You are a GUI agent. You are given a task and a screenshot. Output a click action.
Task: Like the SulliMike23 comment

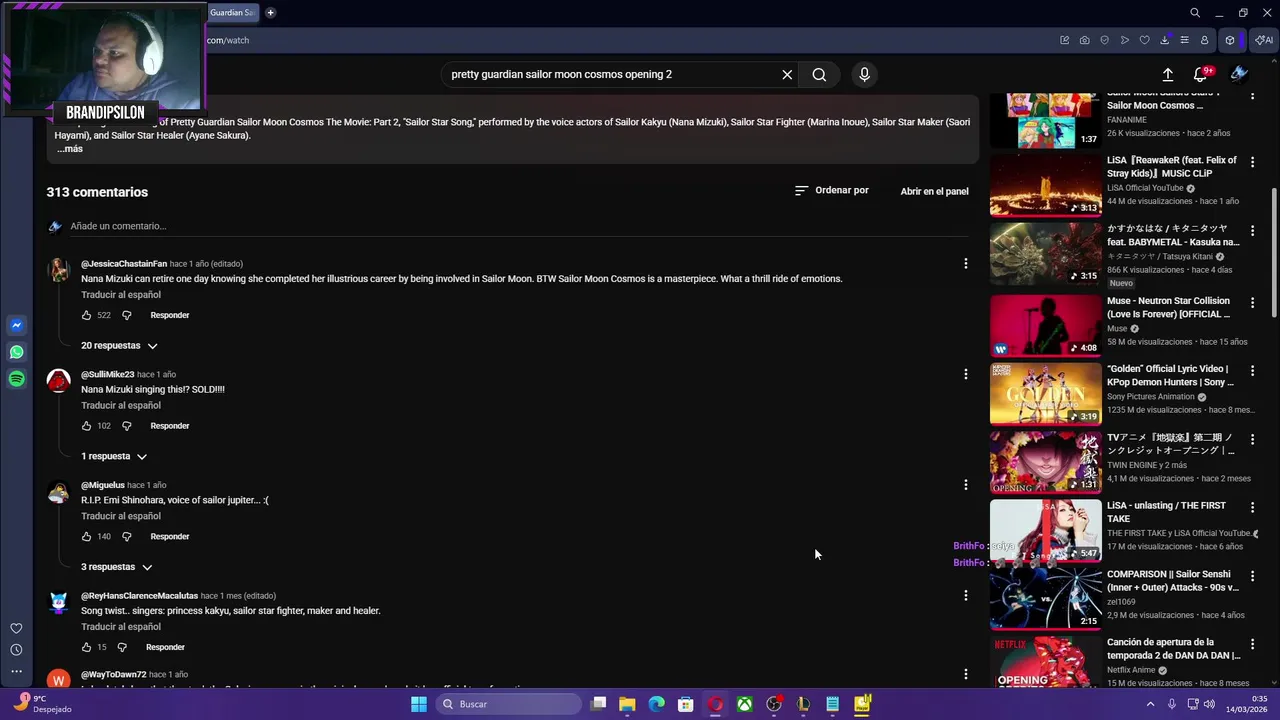[x=87, y=426]
